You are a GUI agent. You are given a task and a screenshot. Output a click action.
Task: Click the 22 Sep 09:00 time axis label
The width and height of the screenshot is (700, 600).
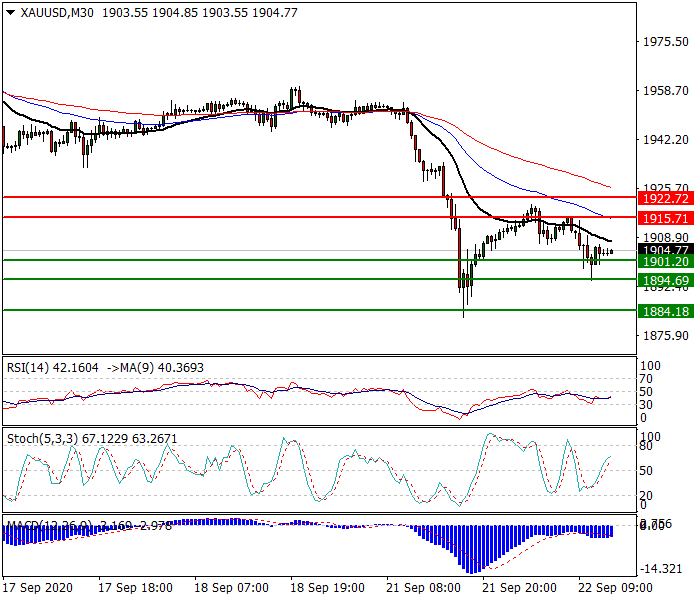(x=615, y=588)
